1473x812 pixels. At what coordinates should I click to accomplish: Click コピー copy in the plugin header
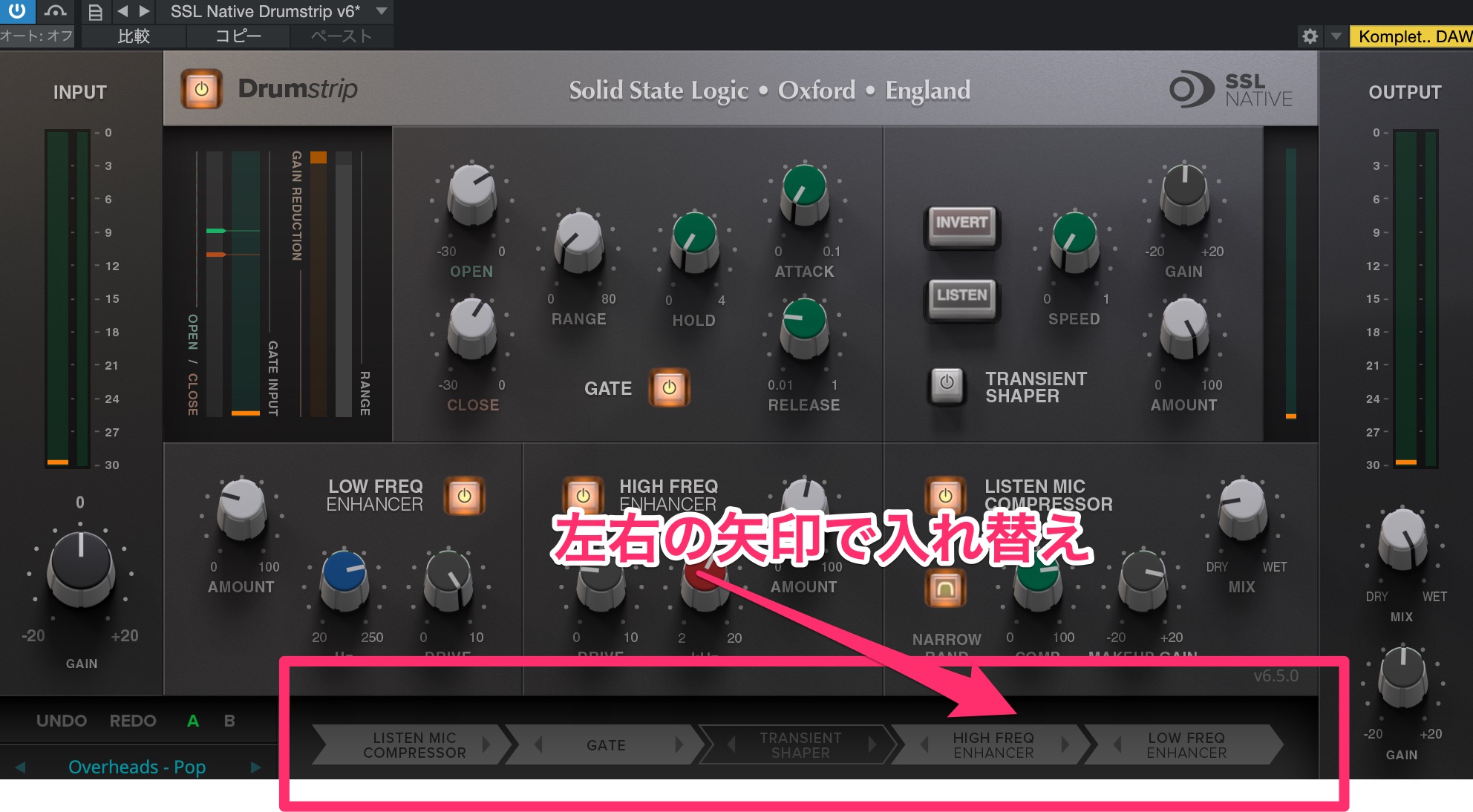[238, 36]
